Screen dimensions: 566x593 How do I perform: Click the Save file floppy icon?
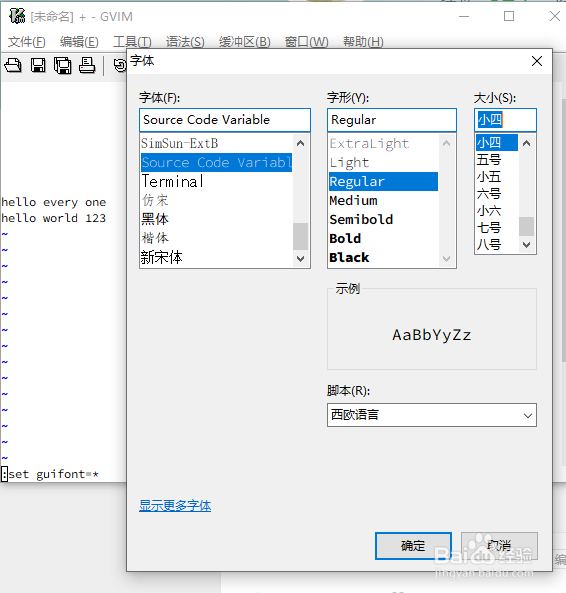click(38, 65)
